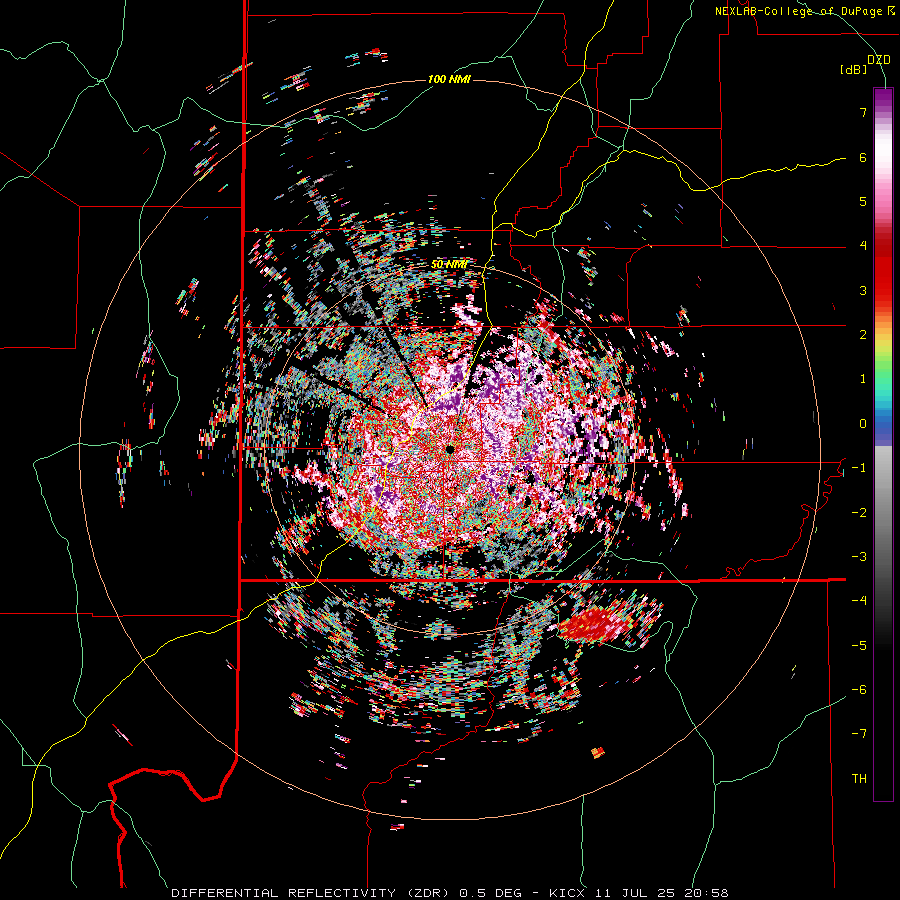Select the 1 dB scale value
This screenshot has height=900, width=900.
pyautogui.click(x=863, y=379)
